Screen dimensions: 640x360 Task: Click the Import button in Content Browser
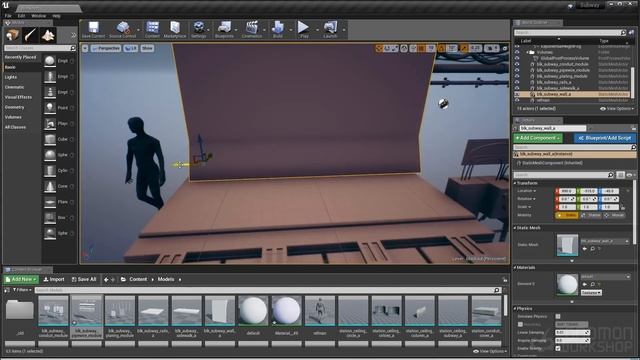pyautogui.click(x=54, y=279)
